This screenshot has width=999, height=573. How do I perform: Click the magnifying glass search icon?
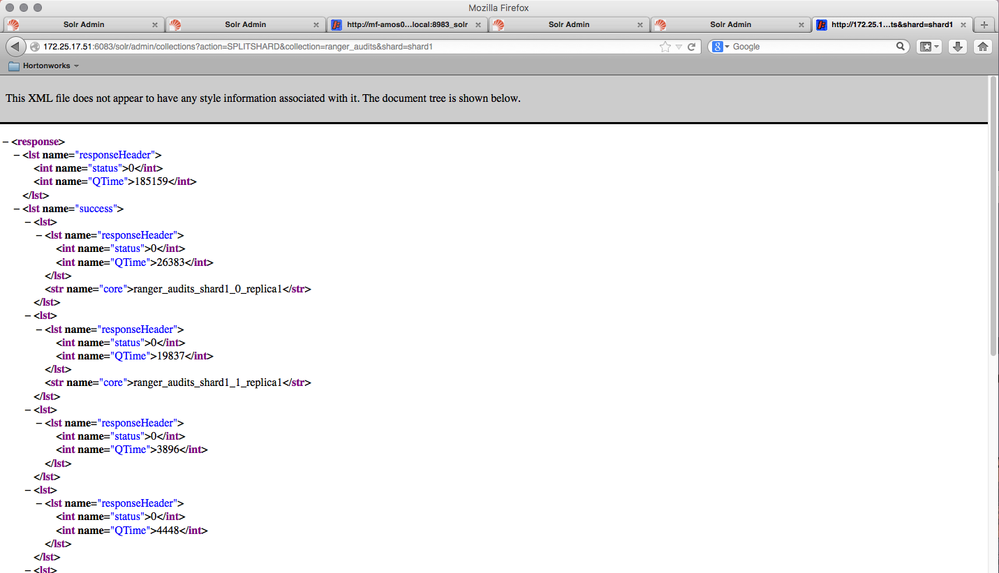click(900, 46)
